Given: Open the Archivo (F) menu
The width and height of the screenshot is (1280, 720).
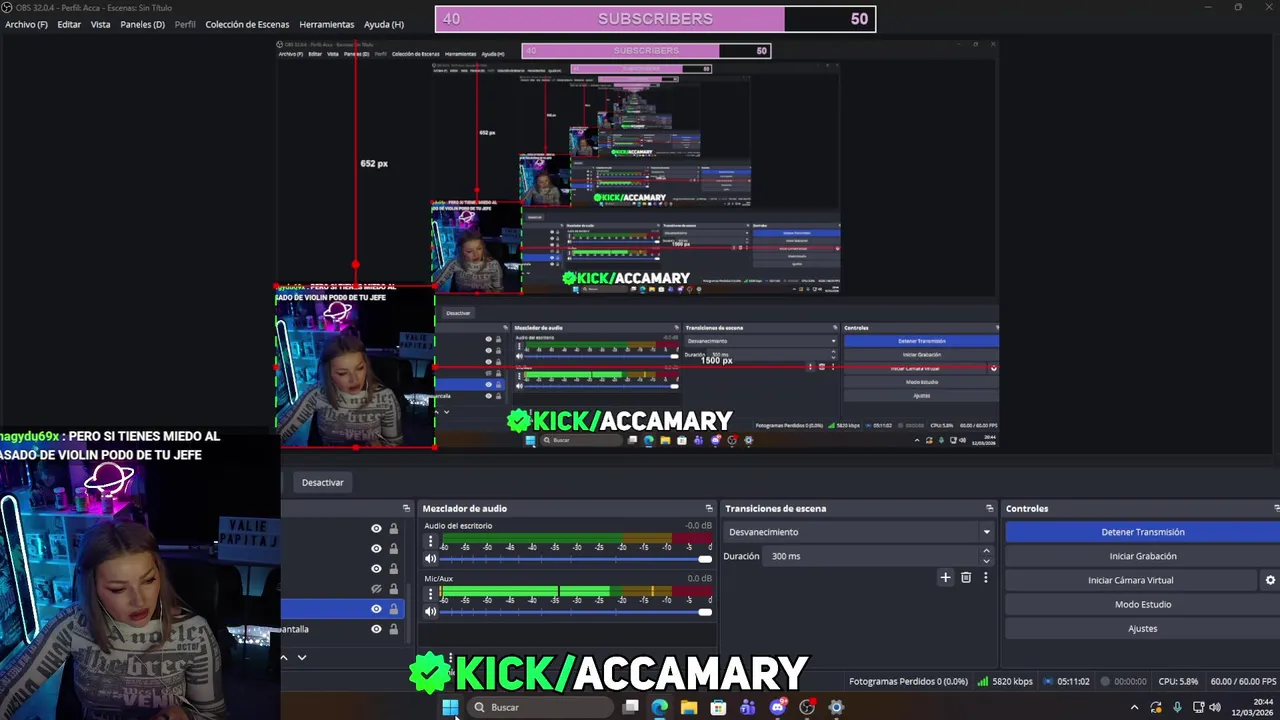Looking at the screenshot, I should pyautogui.click(x=26, y=24).
